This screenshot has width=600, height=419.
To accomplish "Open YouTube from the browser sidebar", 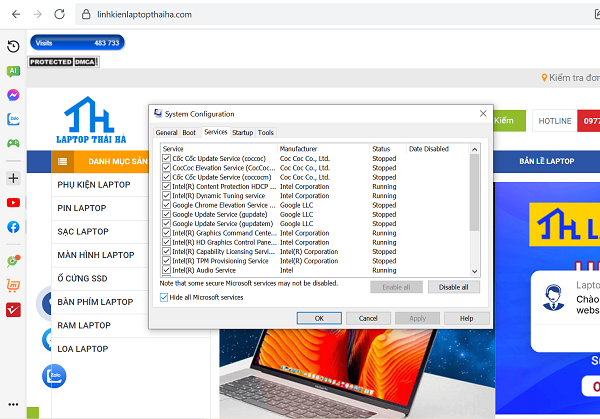I will [13, 203].
